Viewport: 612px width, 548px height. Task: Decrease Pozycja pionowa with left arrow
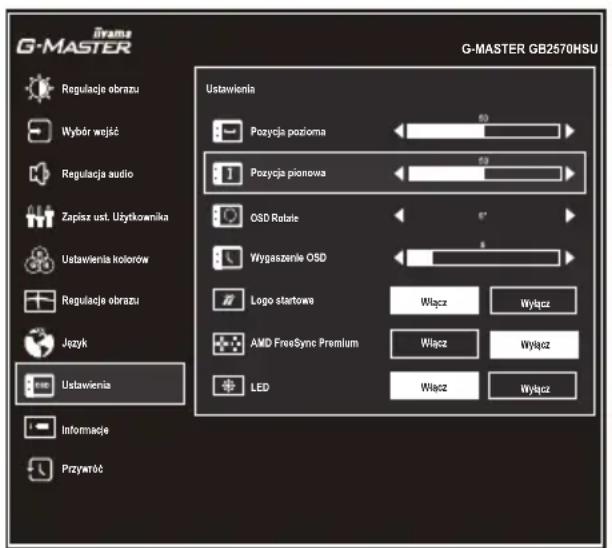point(399,174)
